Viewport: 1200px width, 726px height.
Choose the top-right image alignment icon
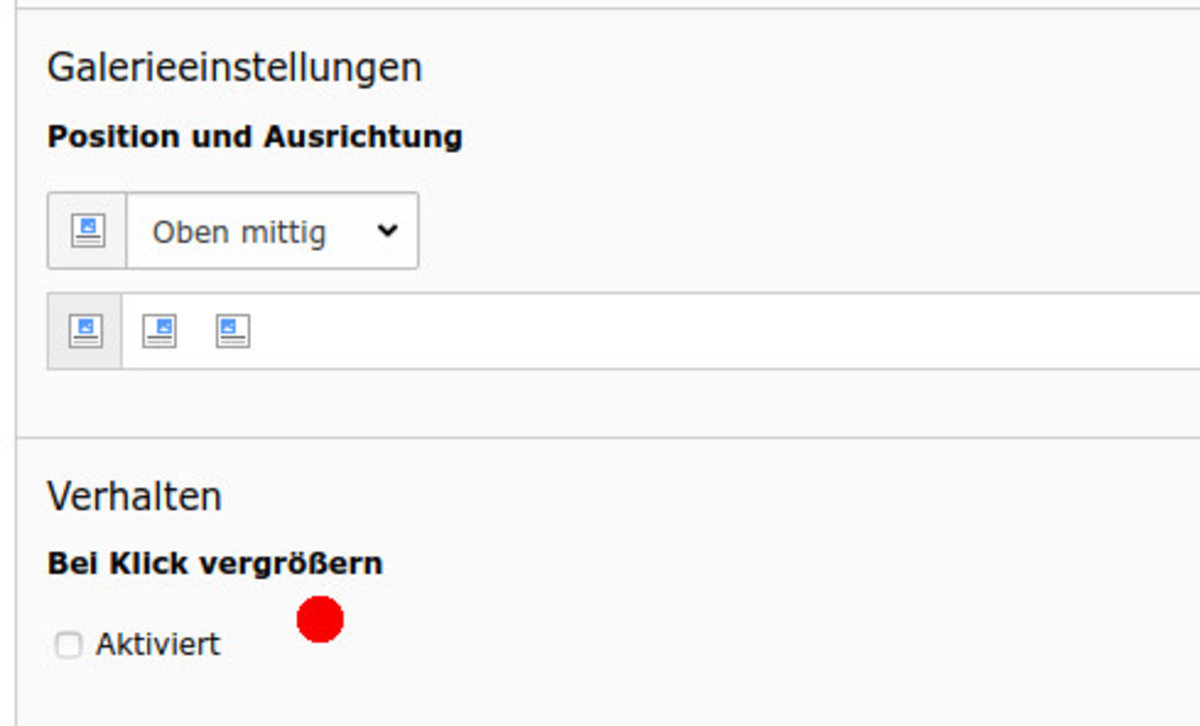click(x=159, y=331)
